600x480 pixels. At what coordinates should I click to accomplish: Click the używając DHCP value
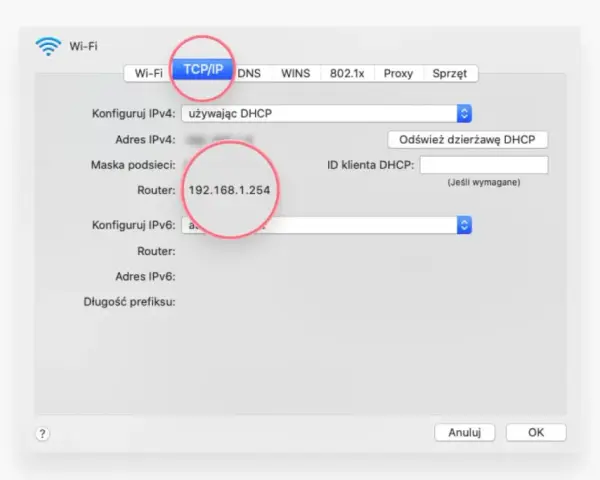click(x=230, y=113)
